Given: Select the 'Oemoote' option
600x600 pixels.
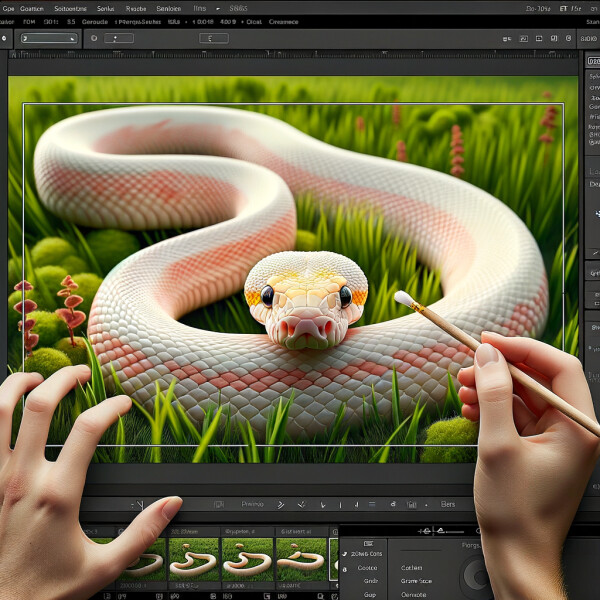Looking at the screenshot, I should tap(413, 595).
